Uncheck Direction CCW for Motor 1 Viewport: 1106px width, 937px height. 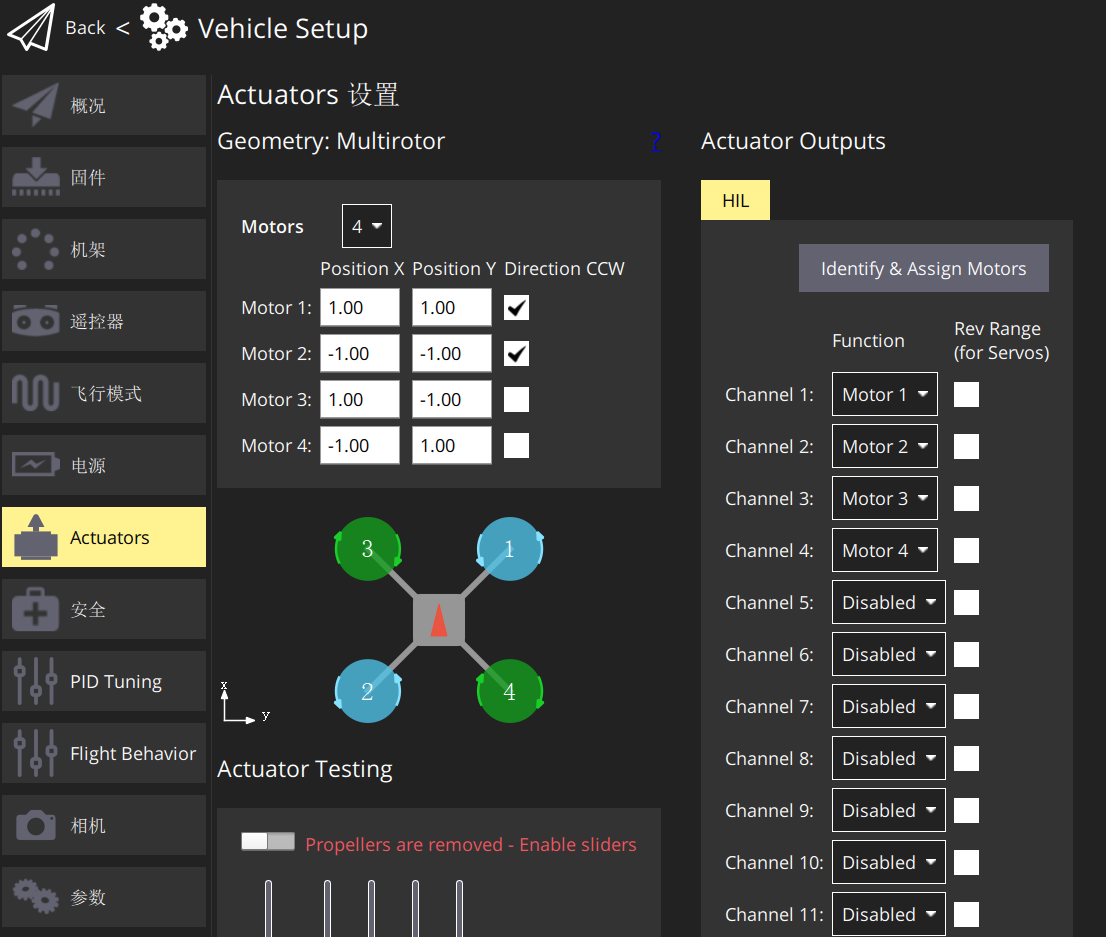coord(516,308)
